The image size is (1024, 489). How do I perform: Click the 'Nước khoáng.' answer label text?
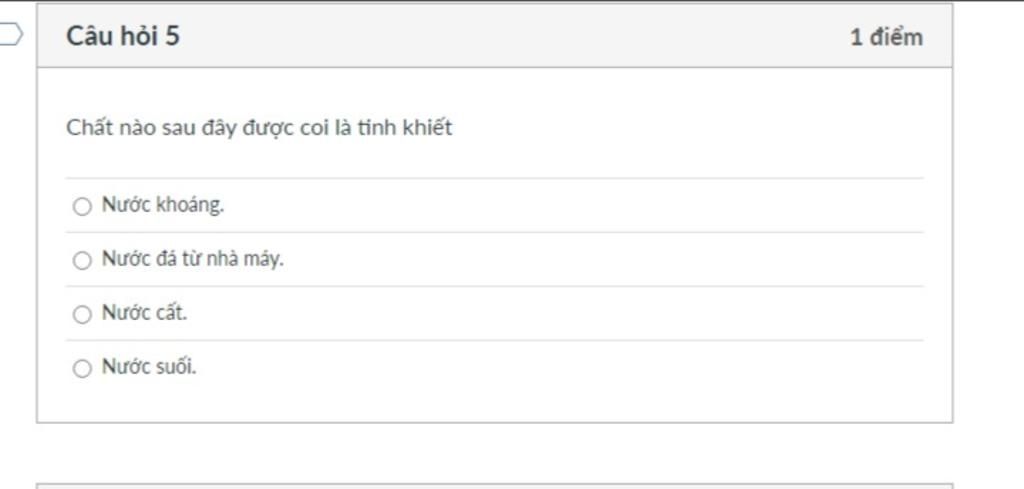[x=163, y=205]
